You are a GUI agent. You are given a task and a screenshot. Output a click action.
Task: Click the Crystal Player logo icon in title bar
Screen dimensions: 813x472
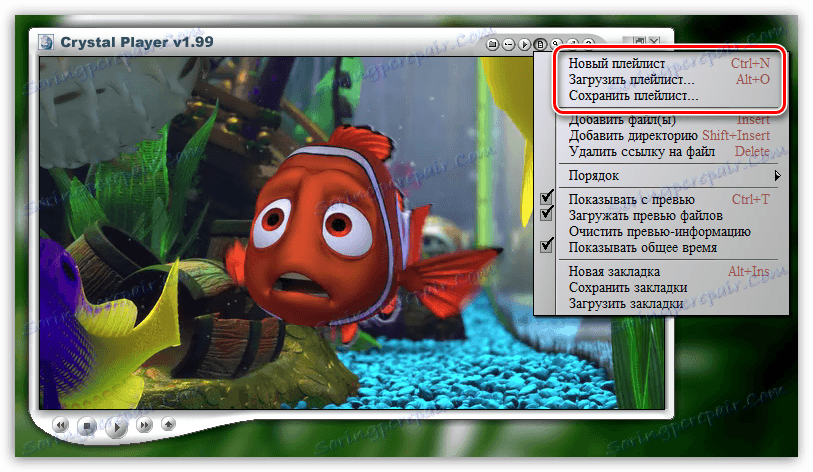coord(46,42)
